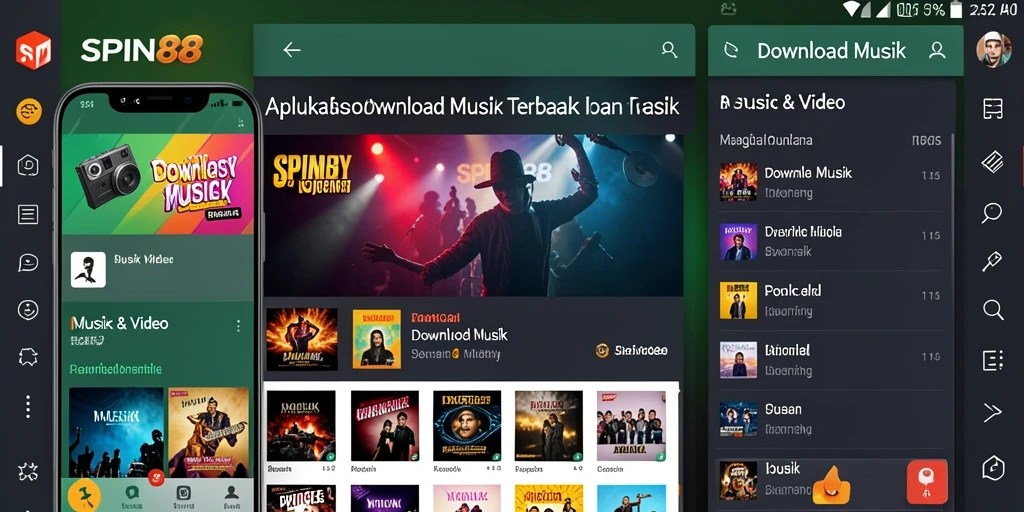Click the Download Musik title in center panel

pyautogui.click(x=459, y=335)
